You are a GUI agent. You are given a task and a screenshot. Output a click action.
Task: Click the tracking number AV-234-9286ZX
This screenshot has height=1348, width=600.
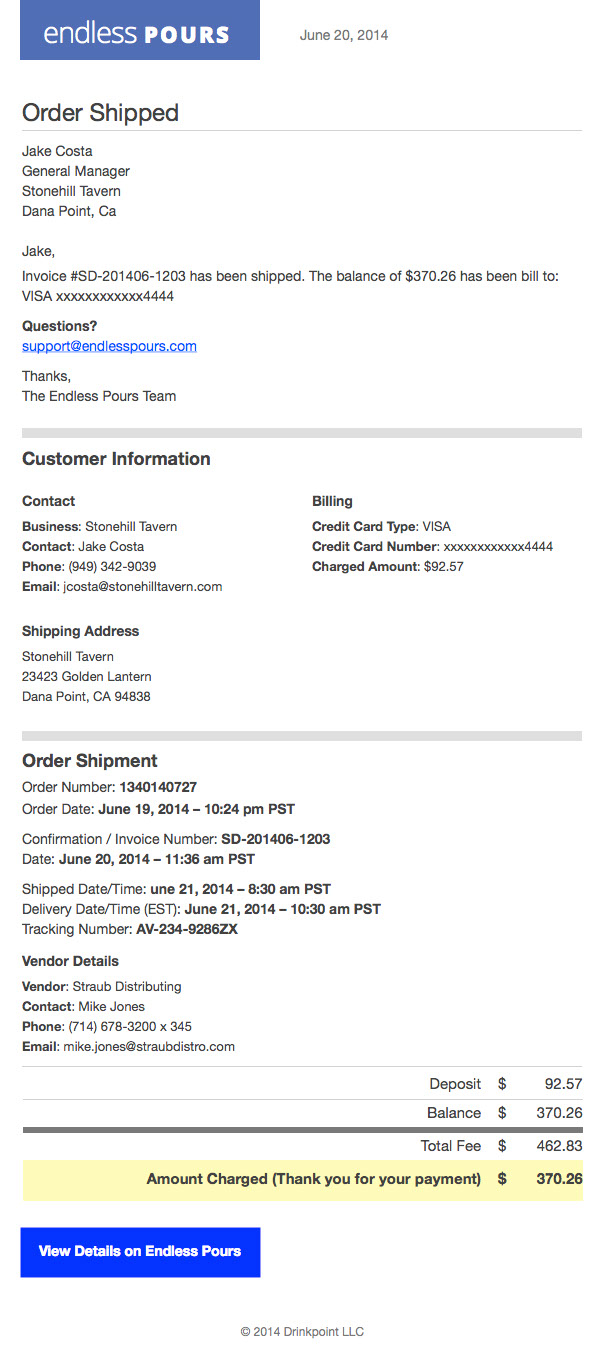point(187,929)
